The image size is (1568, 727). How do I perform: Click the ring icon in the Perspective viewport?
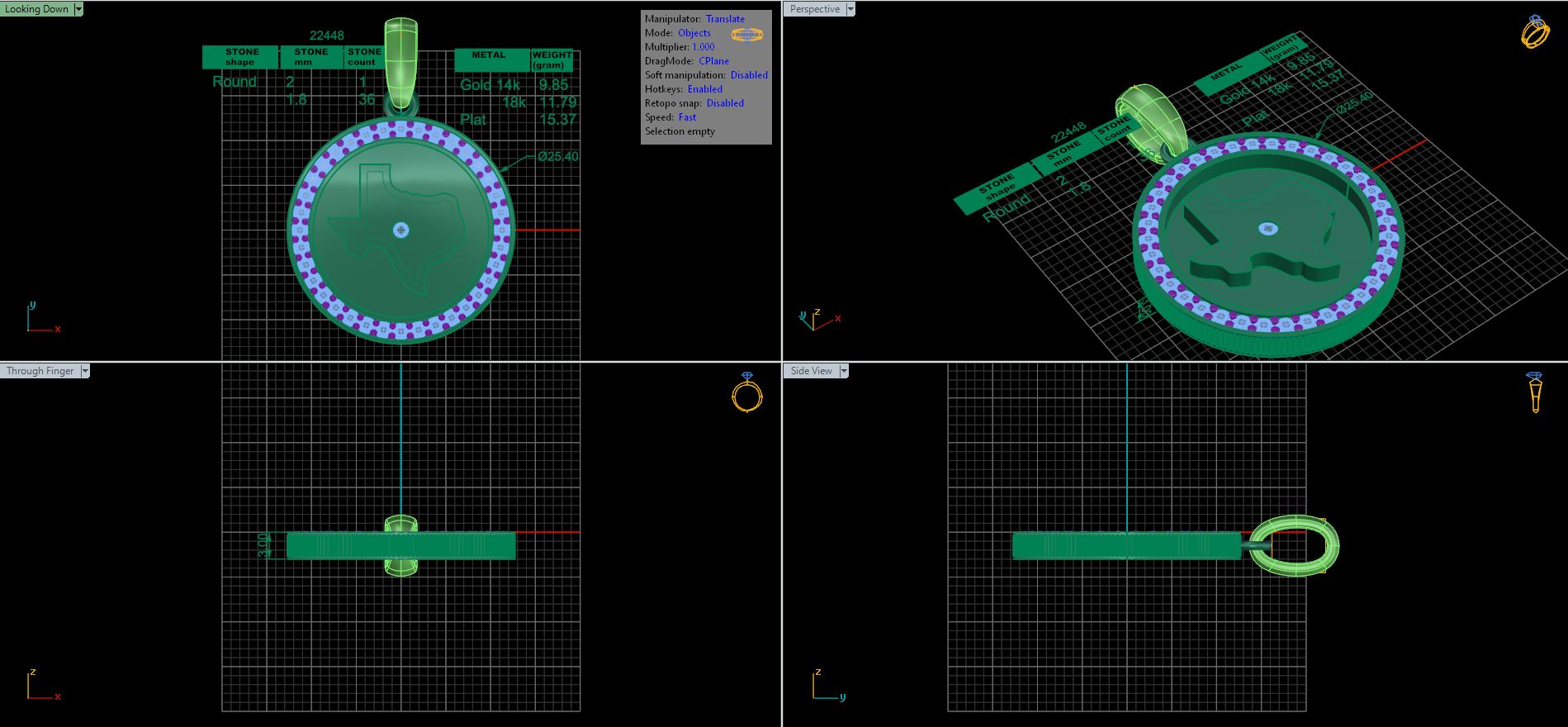point(1535,32)
